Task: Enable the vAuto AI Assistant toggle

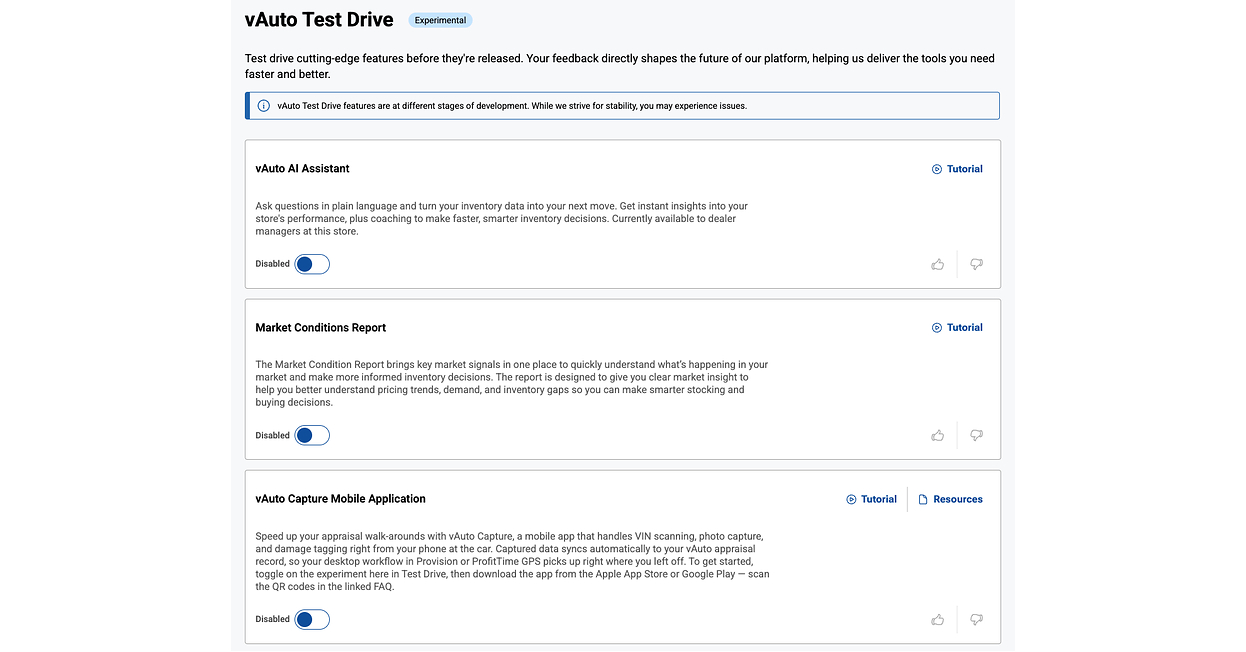Action: [x=312, y=264]
